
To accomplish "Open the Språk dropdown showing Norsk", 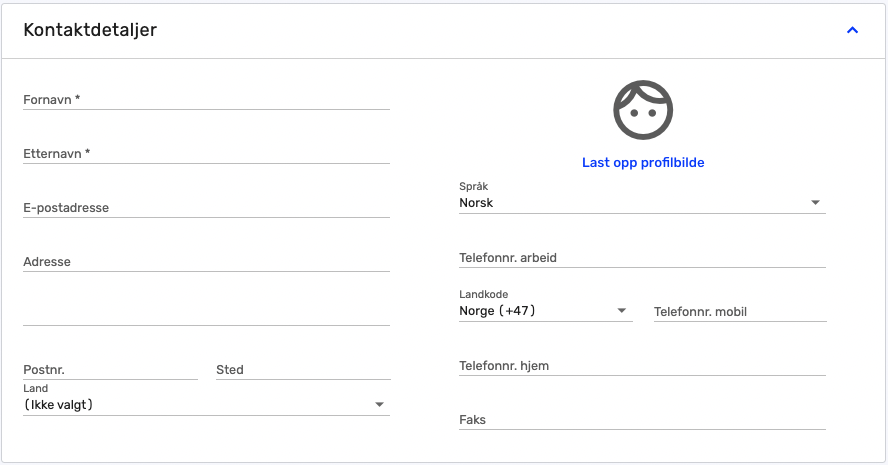I will pos(642,203).
